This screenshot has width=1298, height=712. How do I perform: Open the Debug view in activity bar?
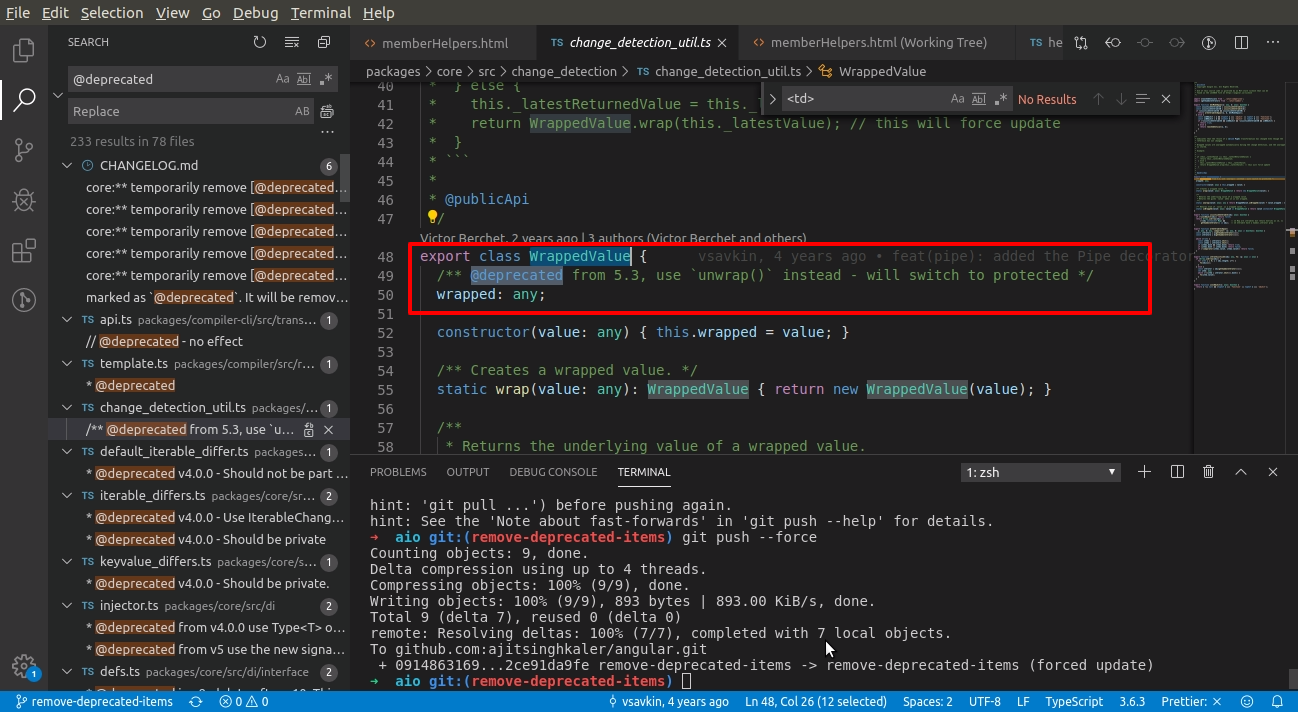(x=24, y=200)
